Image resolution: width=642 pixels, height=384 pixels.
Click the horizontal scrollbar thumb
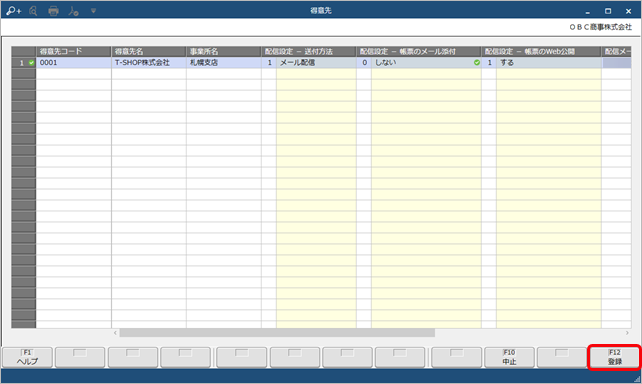coord(277,333)
